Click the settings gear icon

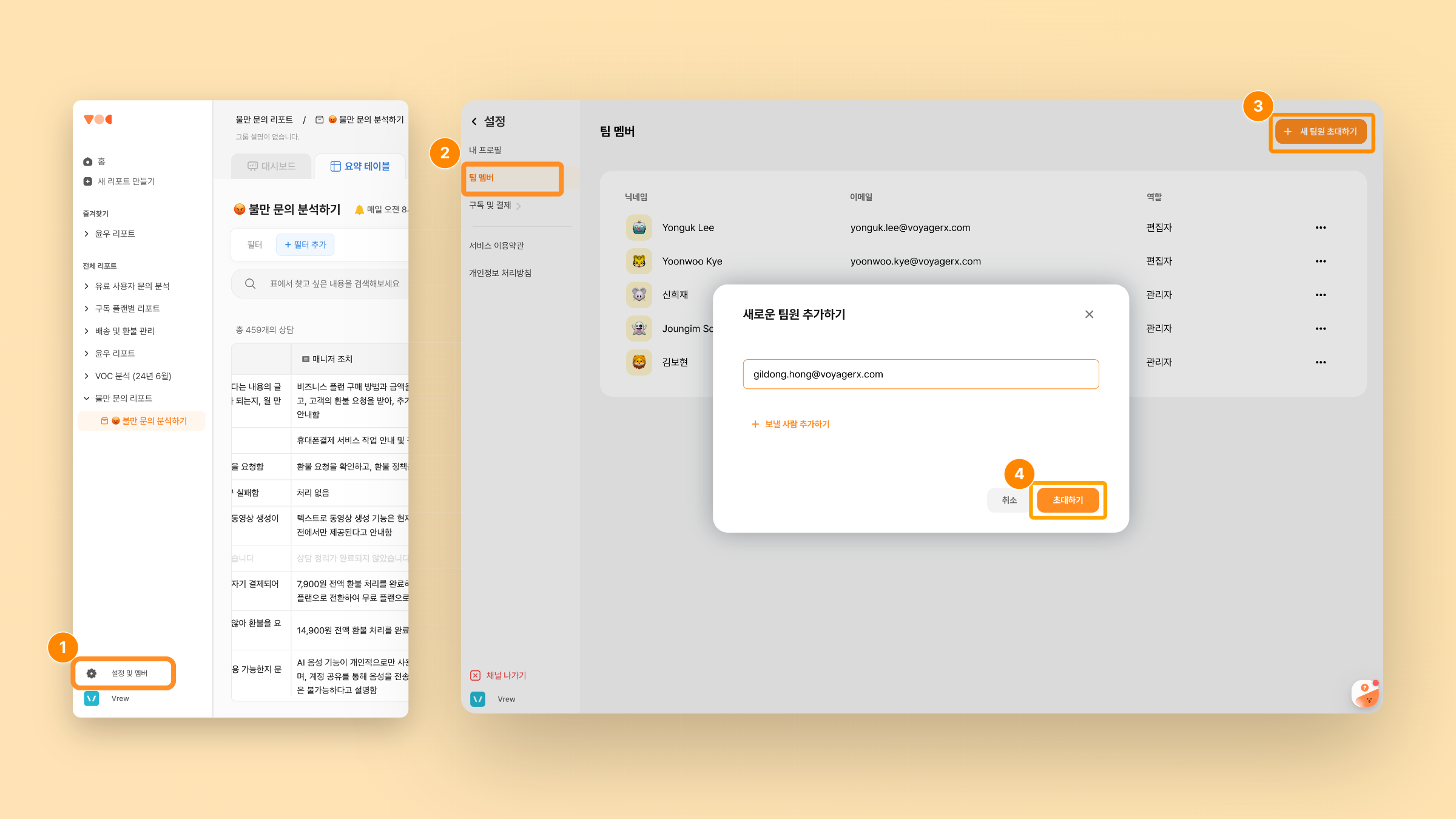pyautogui.click(x=92, y=673)
